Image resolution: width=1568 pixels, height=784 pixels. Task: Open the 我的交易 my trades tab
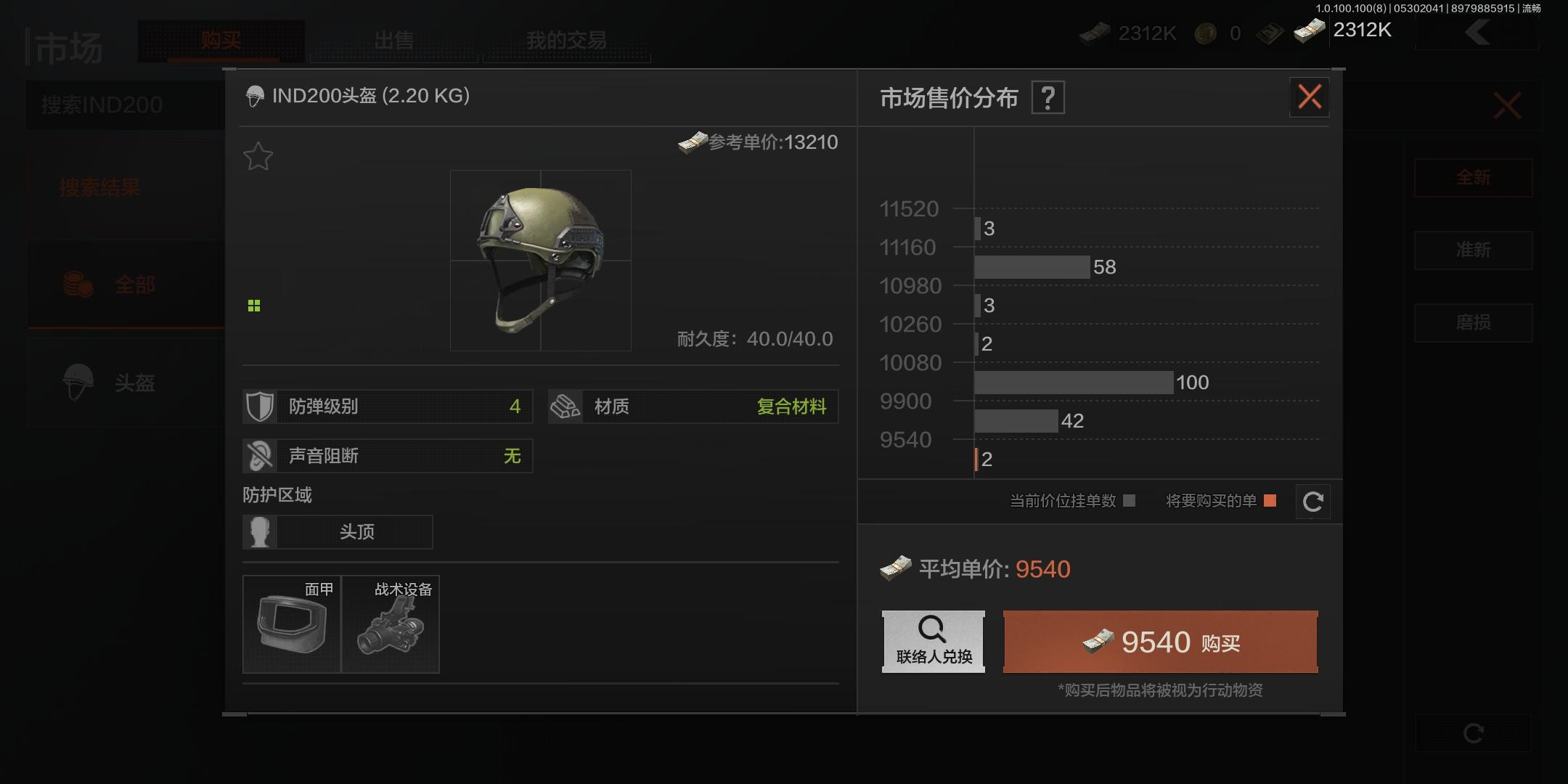point(566,41)
